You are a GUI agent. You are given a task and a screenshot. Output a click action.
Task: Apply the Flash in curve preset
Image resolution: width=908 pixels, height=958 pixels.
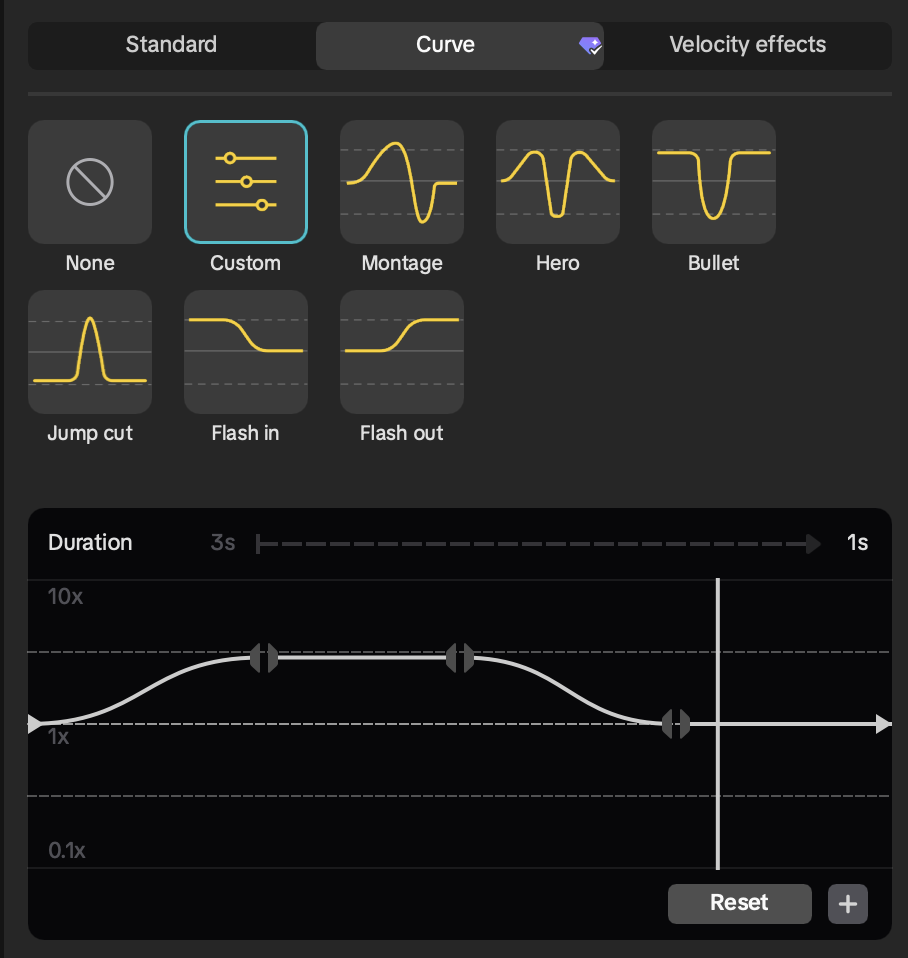click(246, 352)
